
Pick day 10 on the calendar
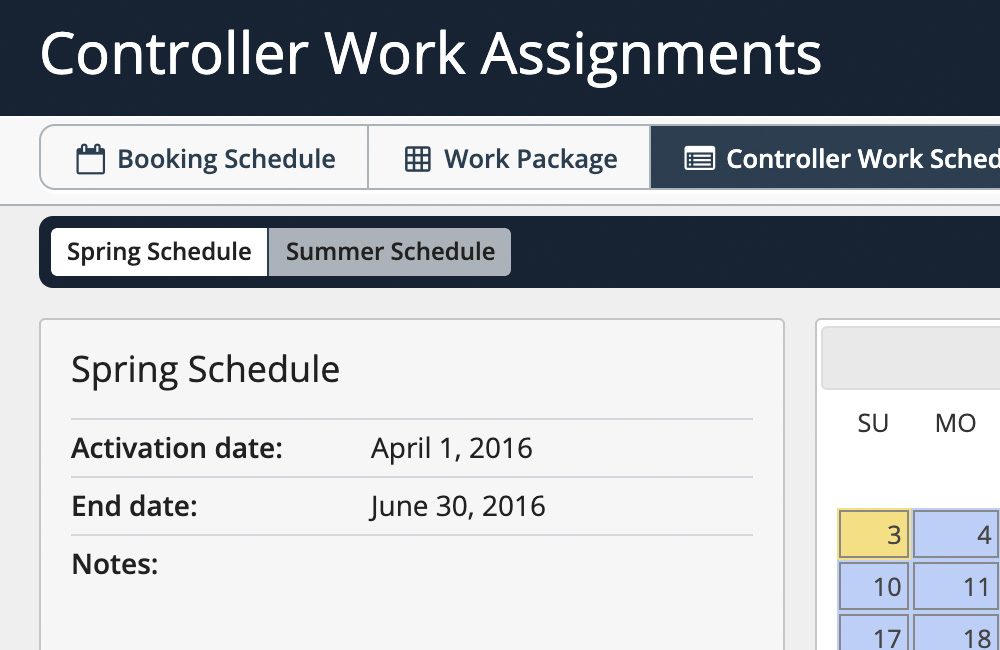pyautogui.click(x=873, y=586)
